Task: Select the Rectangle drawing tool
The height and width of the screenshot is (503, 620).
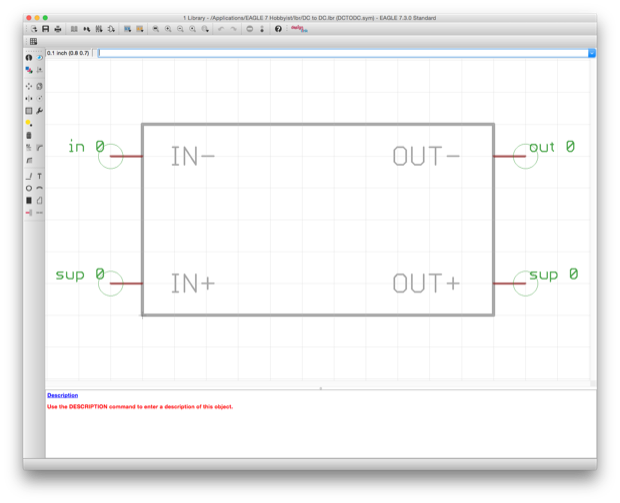Action: point(29,201)
